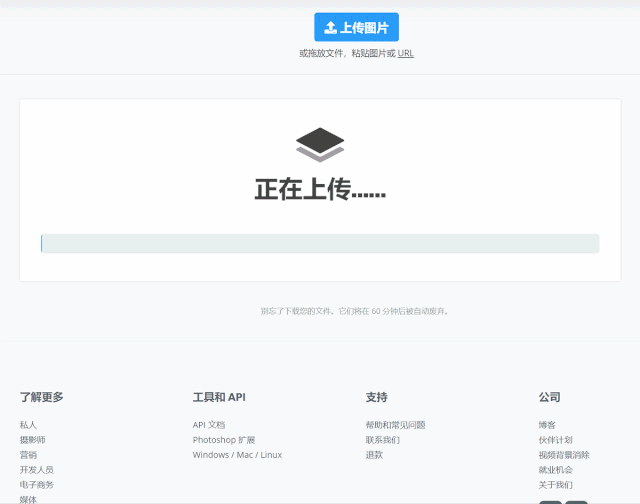
Task: Open the API 文档 link
Action: click(209, 425)
